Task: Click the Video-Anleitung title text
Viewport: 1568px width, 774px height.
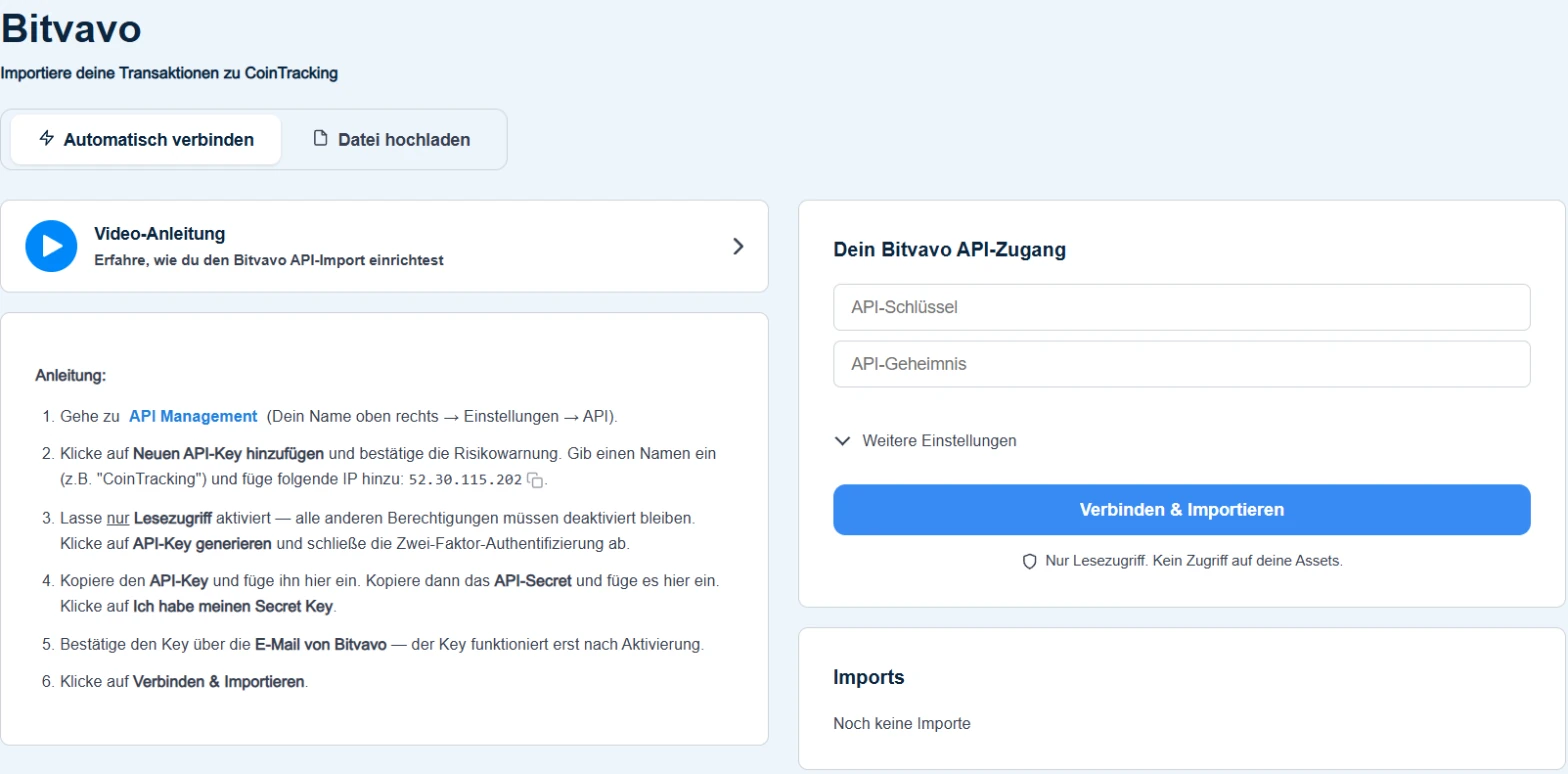Action: (160, 234)
